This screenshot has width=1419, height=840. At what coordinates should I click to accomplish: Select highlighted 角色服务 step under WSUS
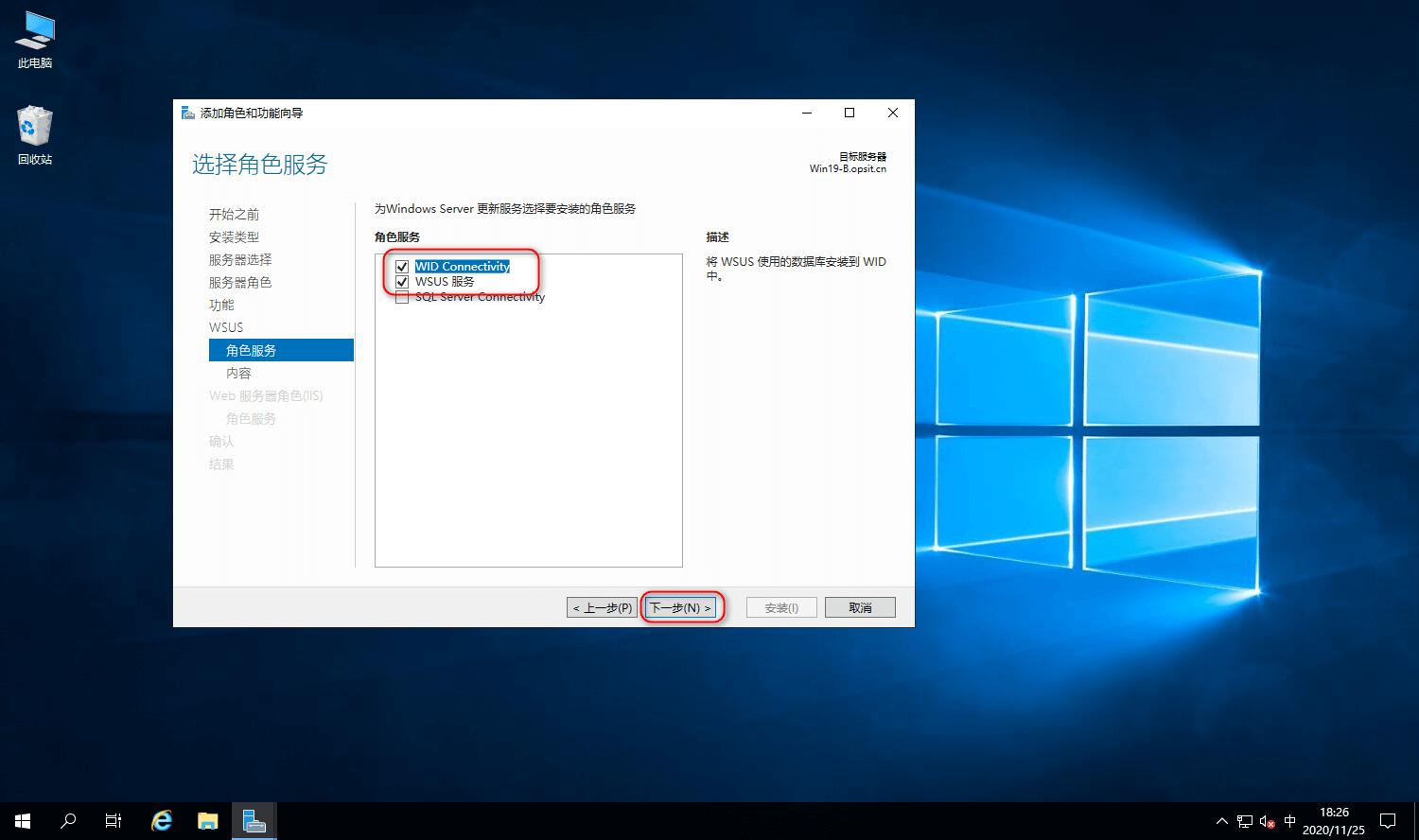[x=281, y=350]
